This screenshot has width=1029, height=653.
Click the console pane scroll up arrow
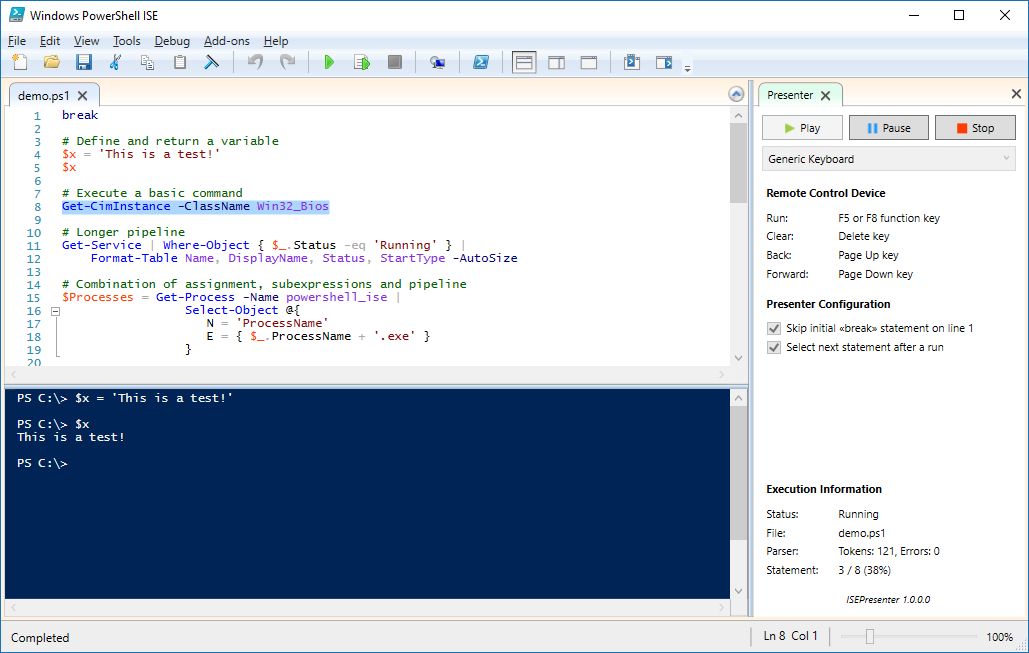click(x=738, y=398)
